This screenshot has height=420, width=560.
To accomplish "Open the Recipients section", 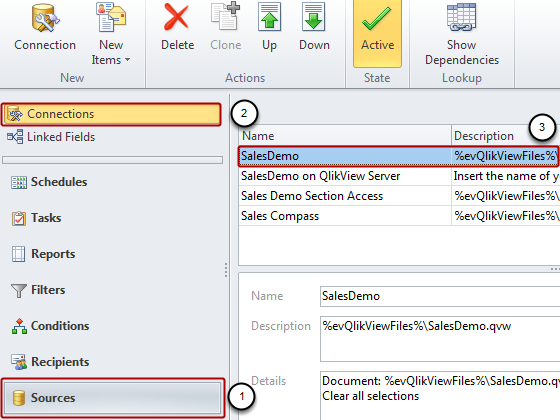I will 60,362.
